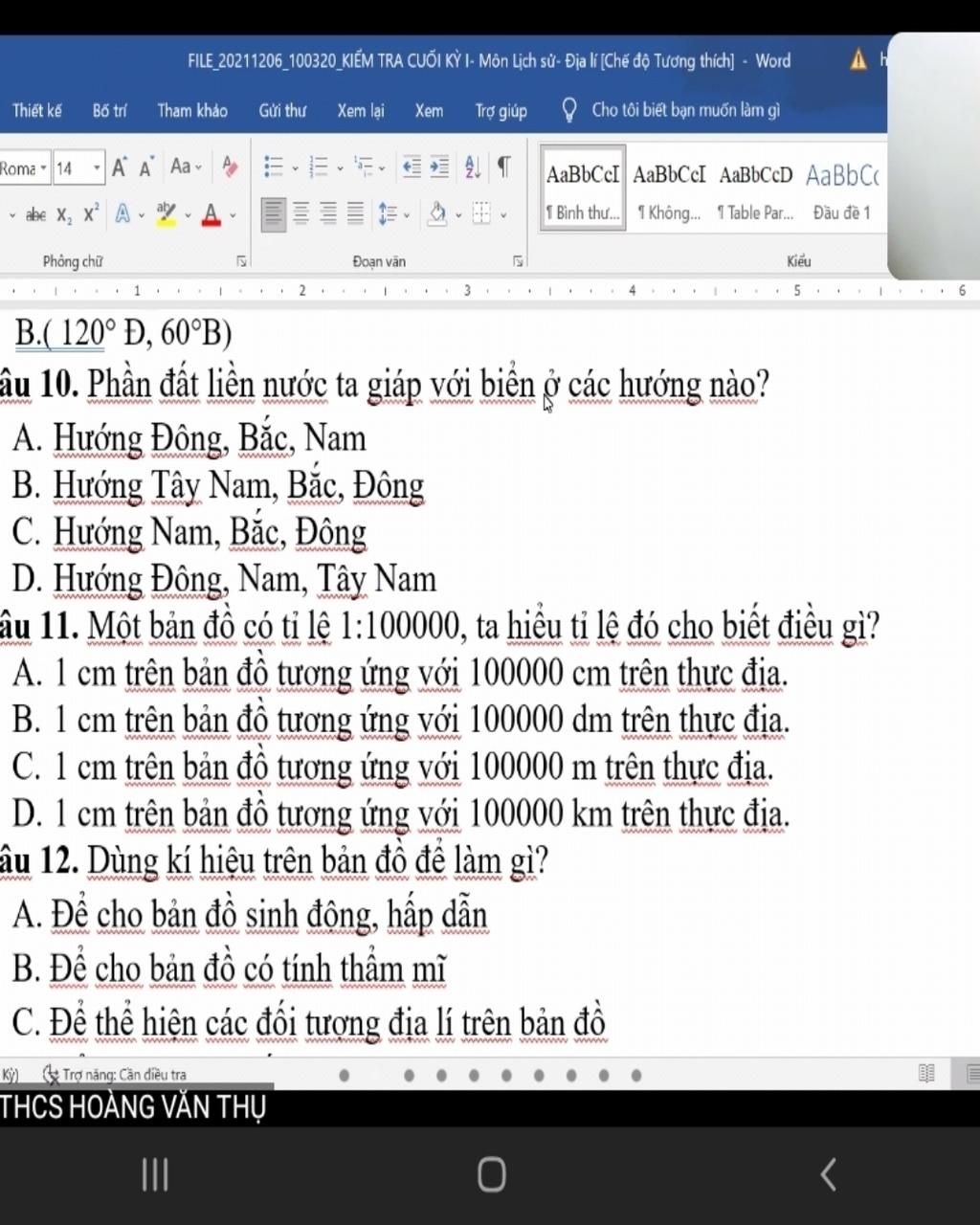Toggle show paragraph marks (¶)

(504, 167)
